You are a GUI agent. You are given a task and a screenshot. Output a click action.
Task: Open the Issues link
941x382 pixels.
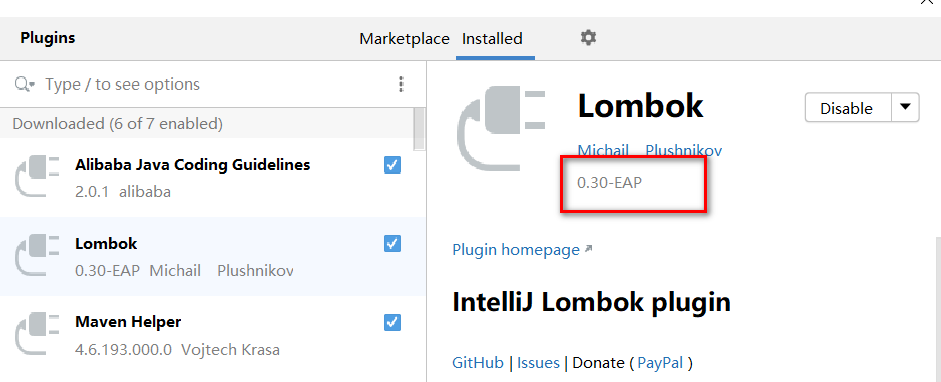coord(538,362)
